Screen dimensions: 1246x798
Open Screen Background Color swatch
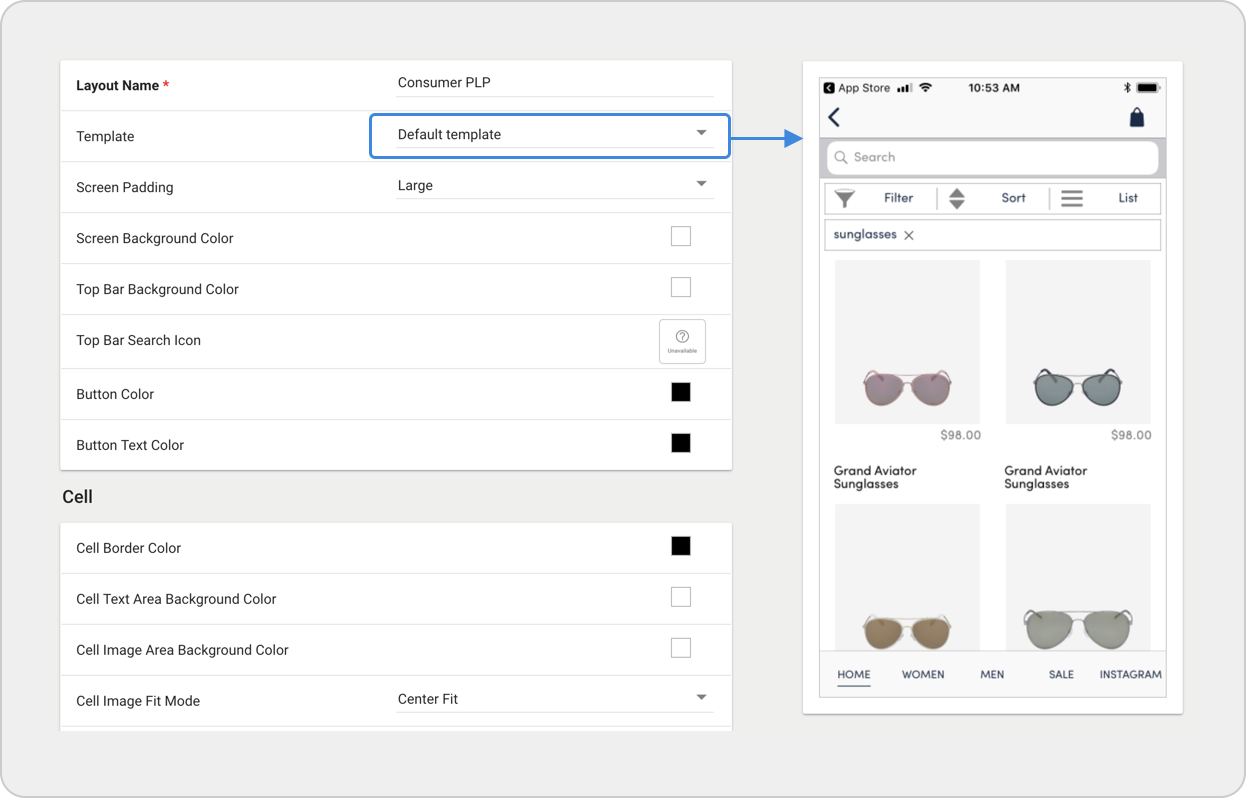[681, 236]
